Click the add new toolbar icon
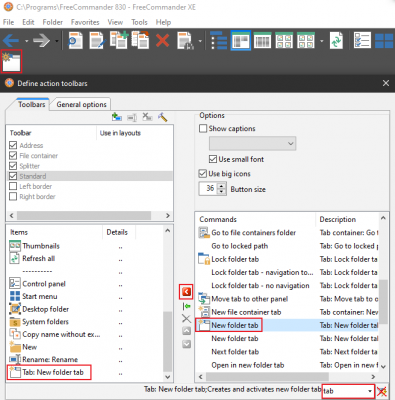The height and width of the screenshot is (400, 395). point(117,117)
